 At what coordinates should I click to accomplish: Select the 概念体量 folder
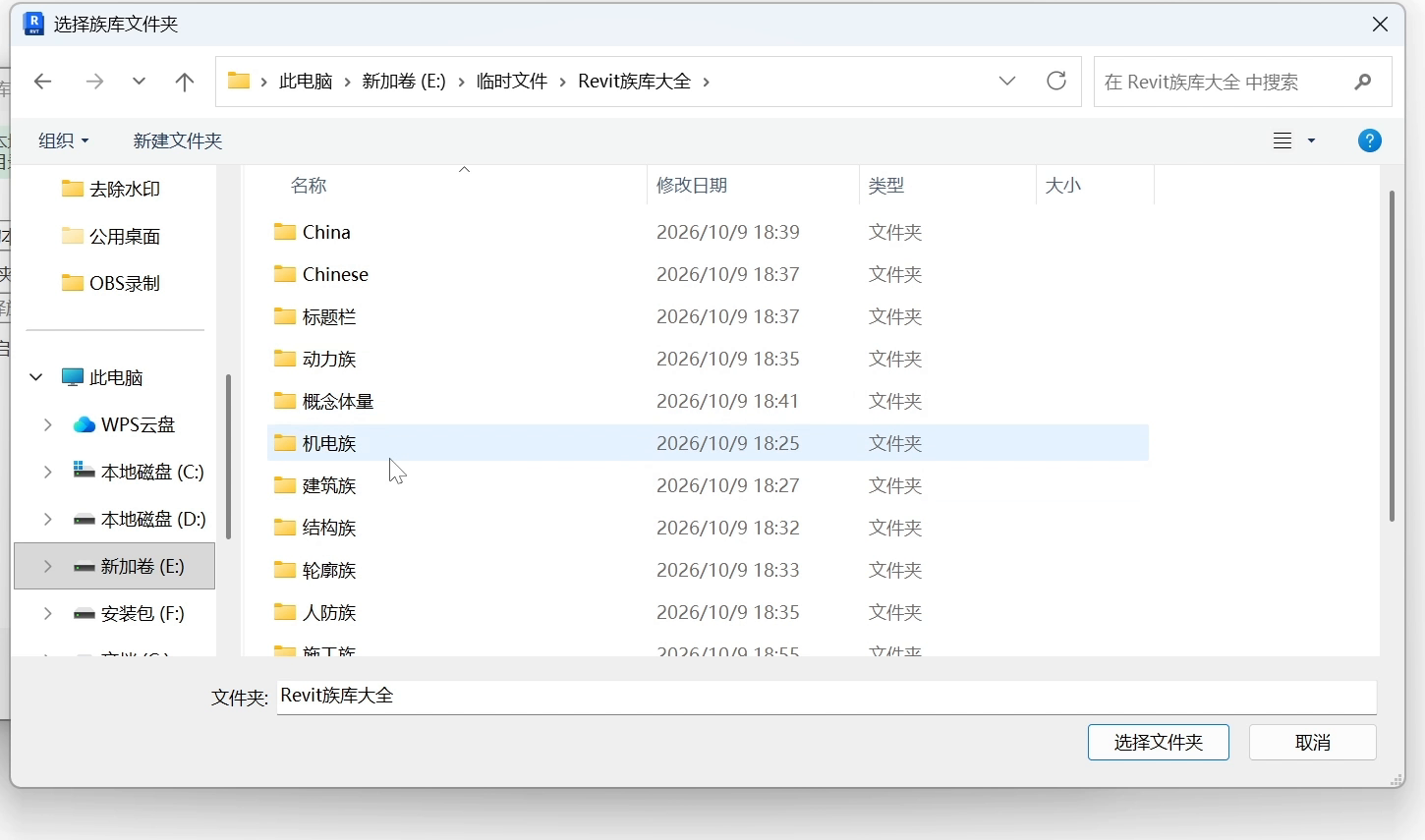708,401
